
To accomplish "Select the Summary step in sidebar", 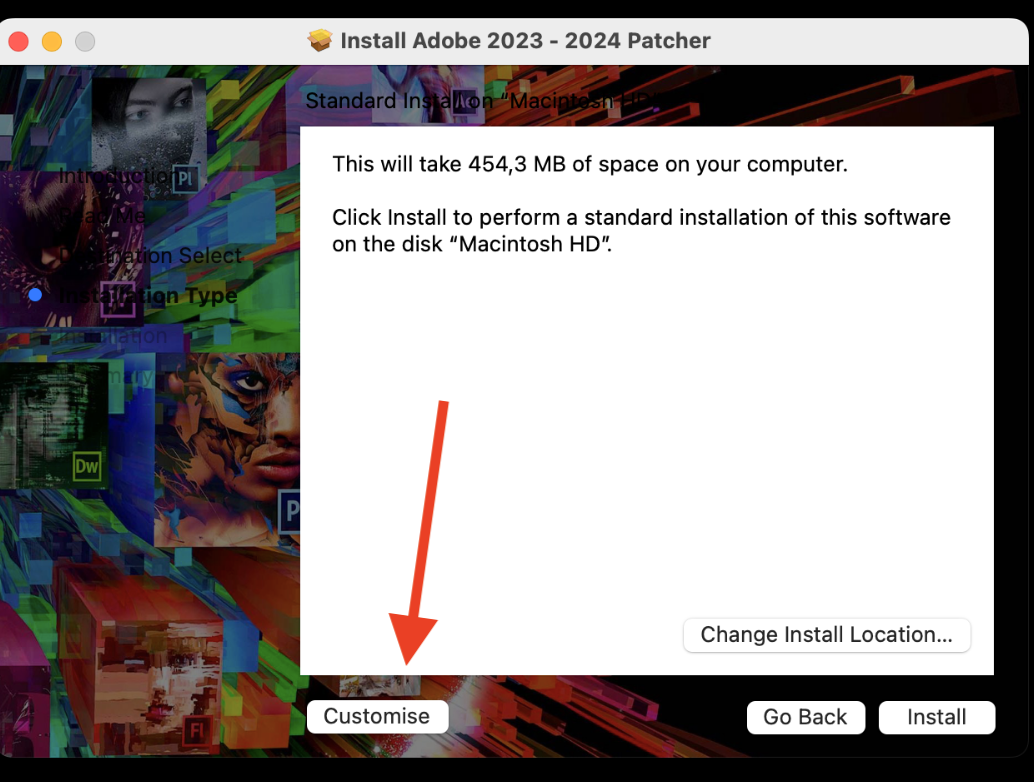I will (106, 376).
